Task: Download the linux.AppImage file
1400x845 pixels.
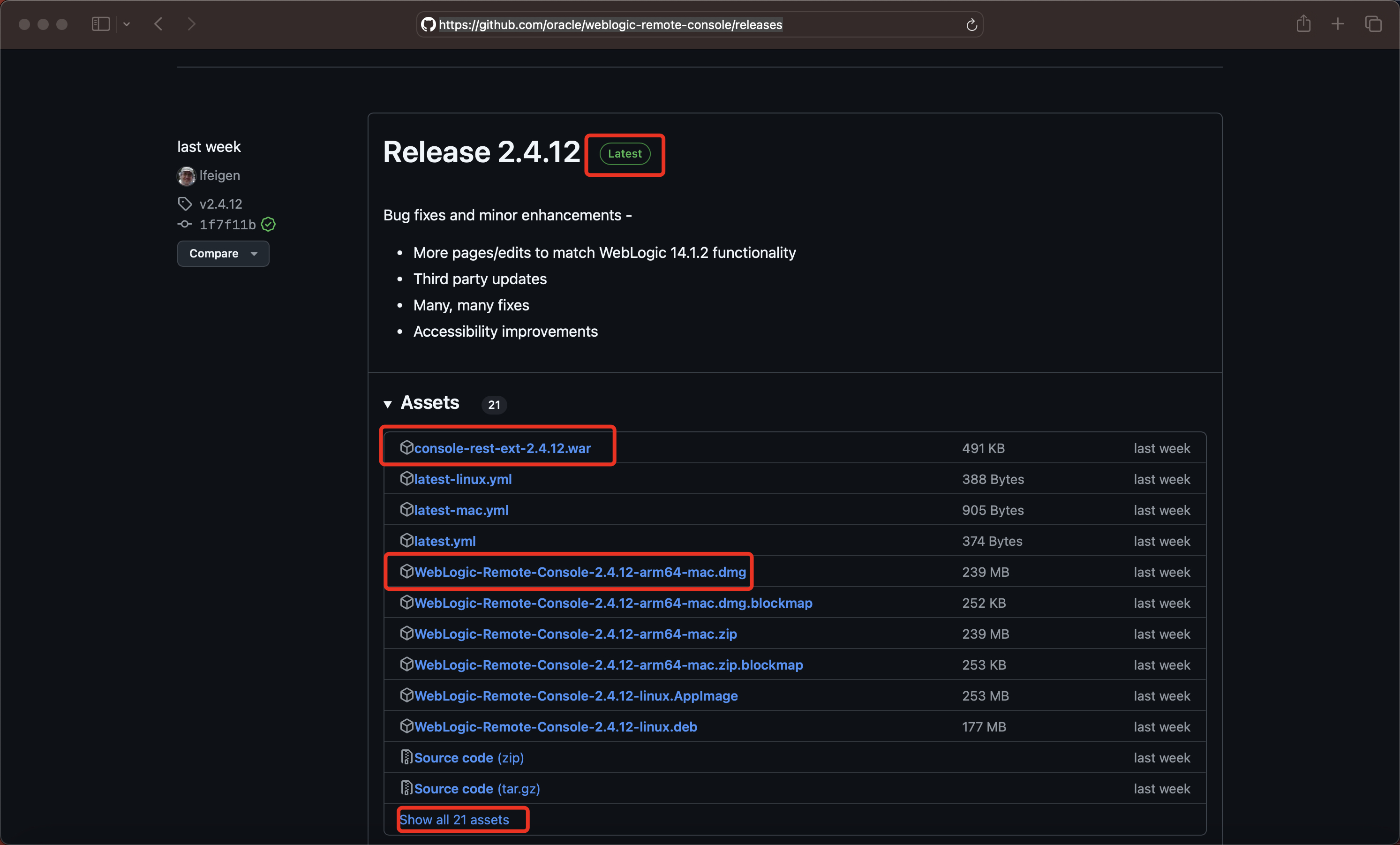Action: pyautogui.click(x=576, y=696)
